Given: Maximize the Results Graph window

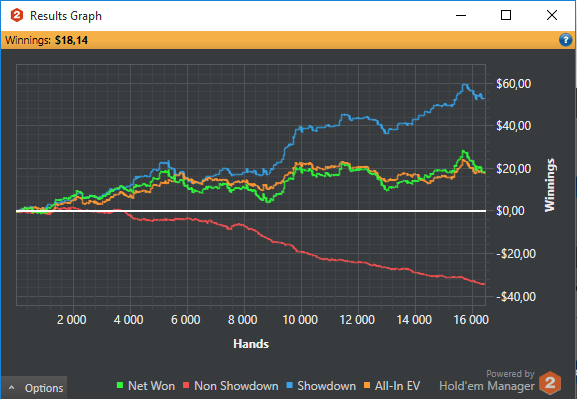Looking at the screenshot, I should pos(506,15).
